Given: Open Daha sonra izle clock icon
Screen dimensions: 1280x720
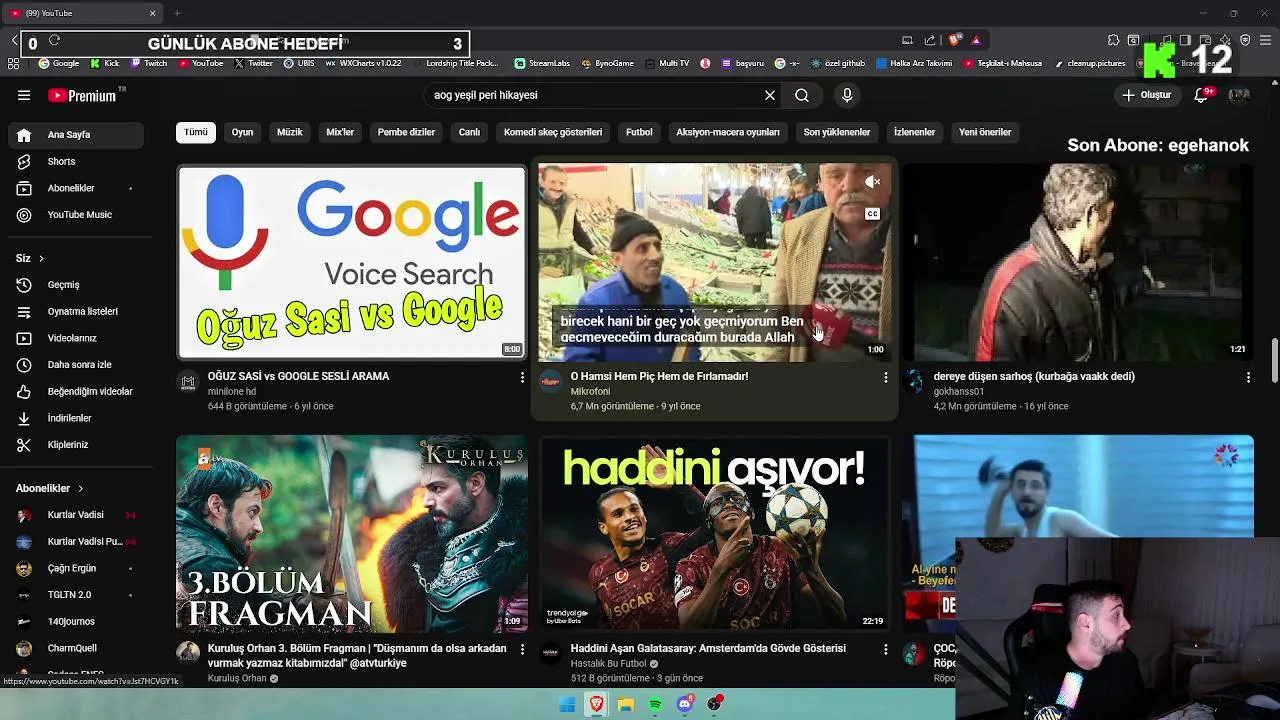Looking at the screenshot, I should click(24, 365).
